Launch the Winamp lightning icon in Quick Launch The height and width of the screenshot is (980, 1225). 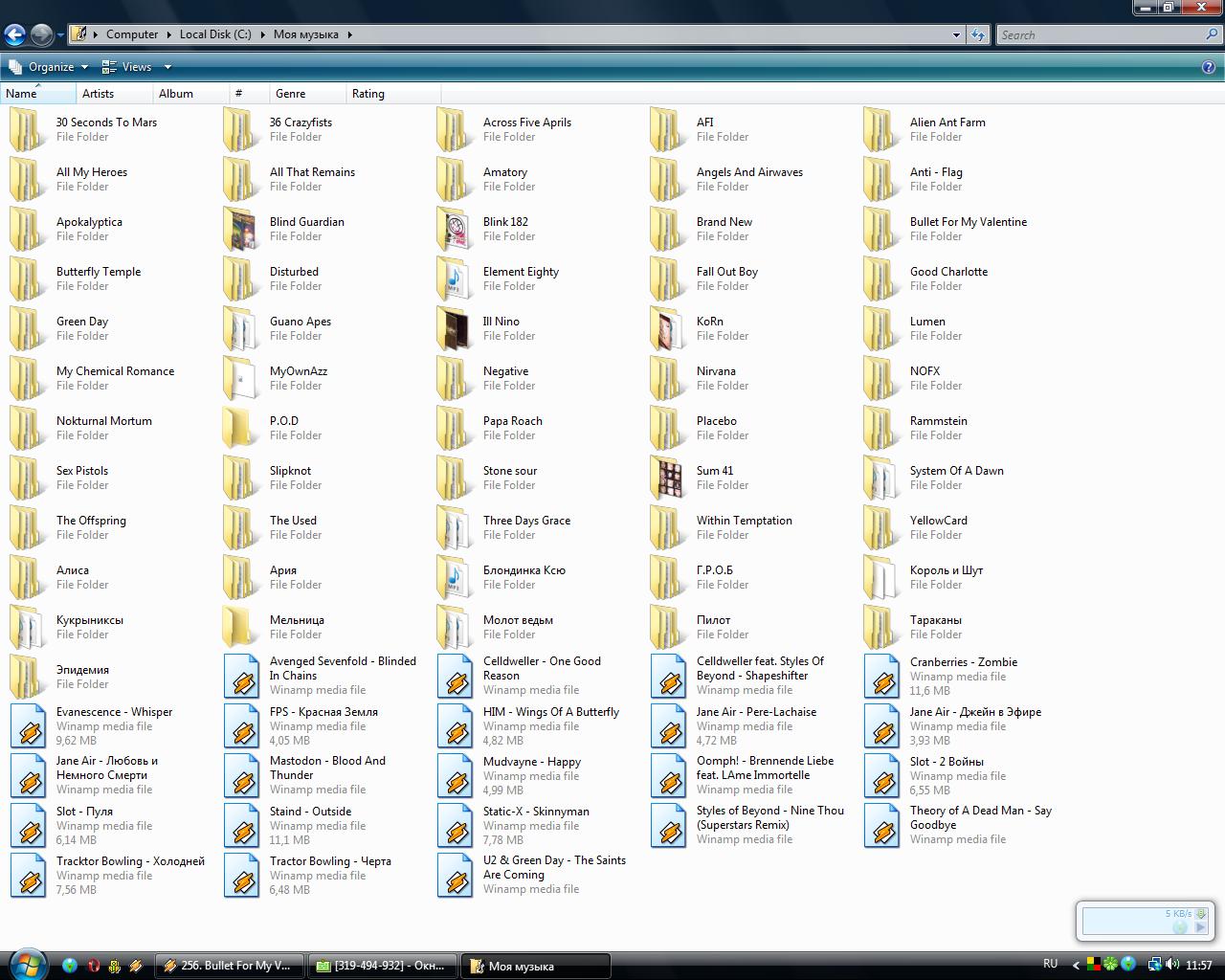(x=135, y=966)
